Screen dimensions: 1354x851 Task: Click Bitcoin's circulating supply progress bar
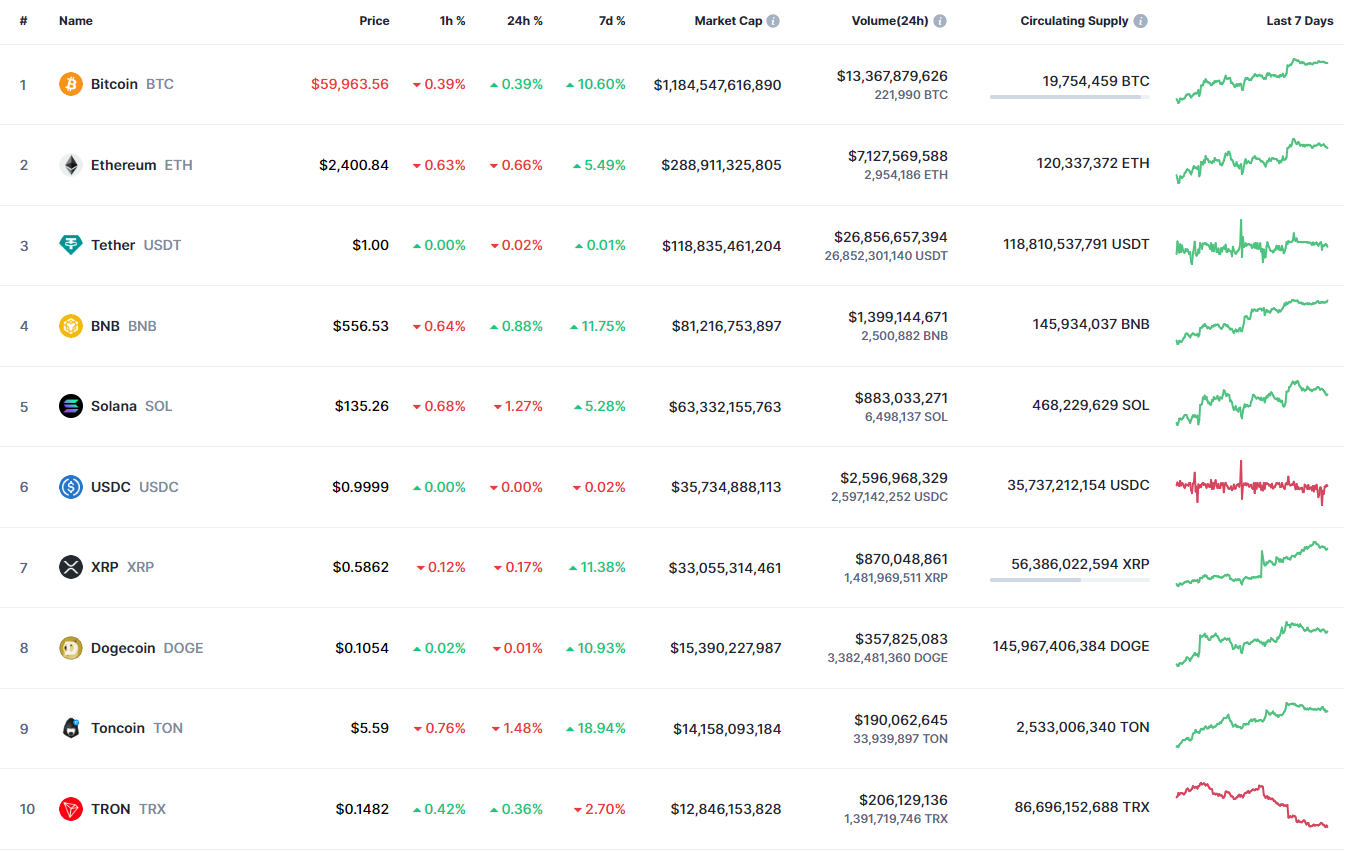click(x=1069, y=97)
